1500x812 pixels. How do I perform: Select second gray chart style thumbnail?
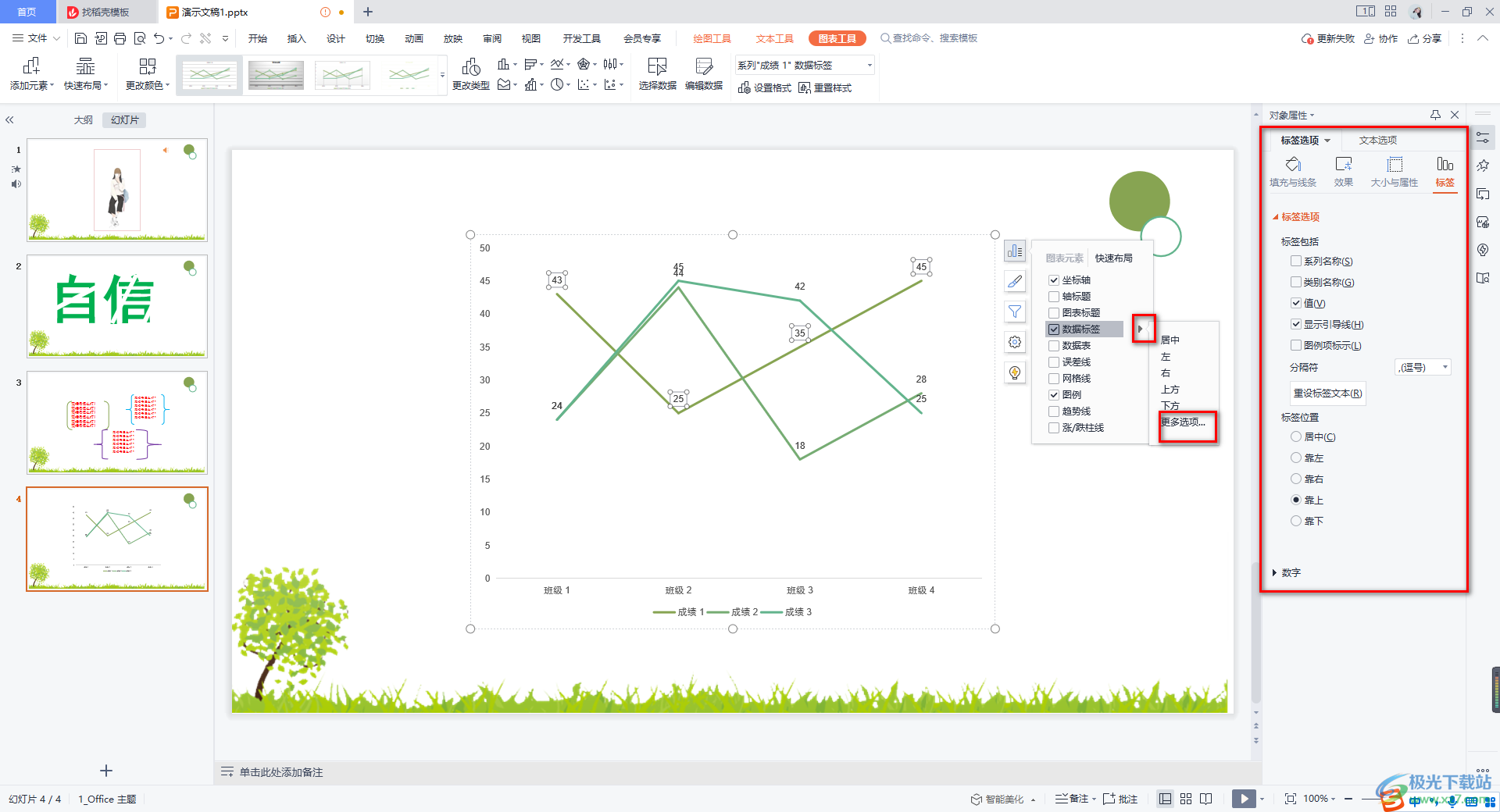click(276, 75)
